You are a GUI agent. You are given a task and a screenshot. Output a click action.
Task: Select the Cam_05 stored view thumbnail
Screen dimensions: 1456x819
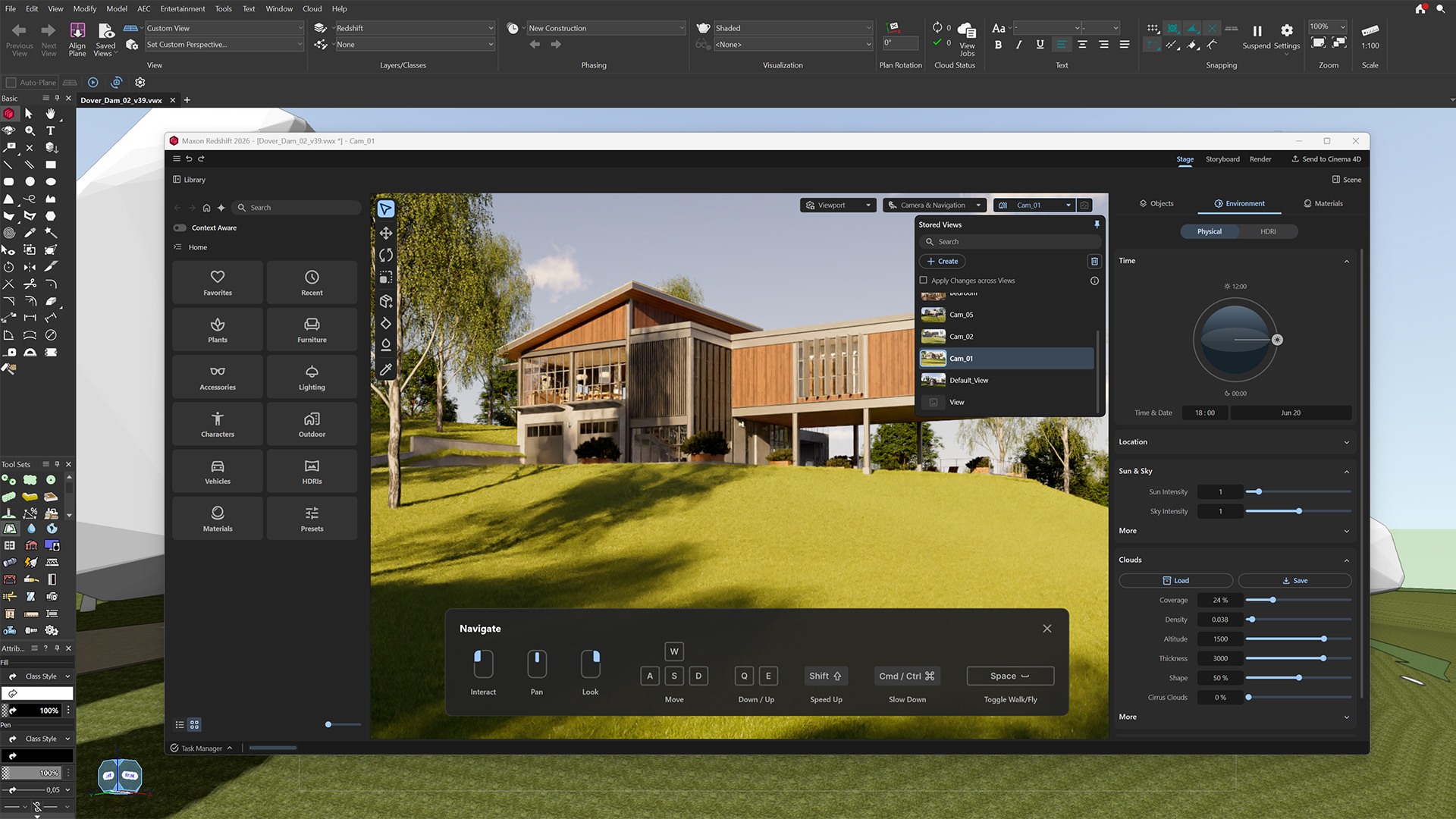(934, 315)
